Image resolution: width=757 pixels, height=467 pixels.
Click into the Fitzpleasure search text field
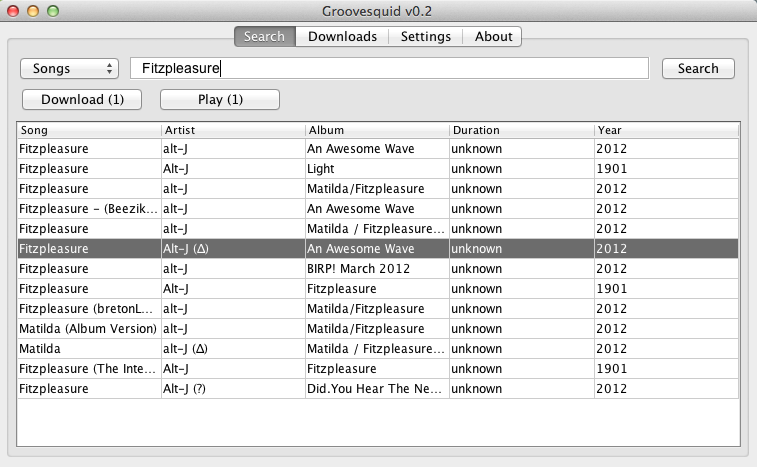(x=389, y=68)
